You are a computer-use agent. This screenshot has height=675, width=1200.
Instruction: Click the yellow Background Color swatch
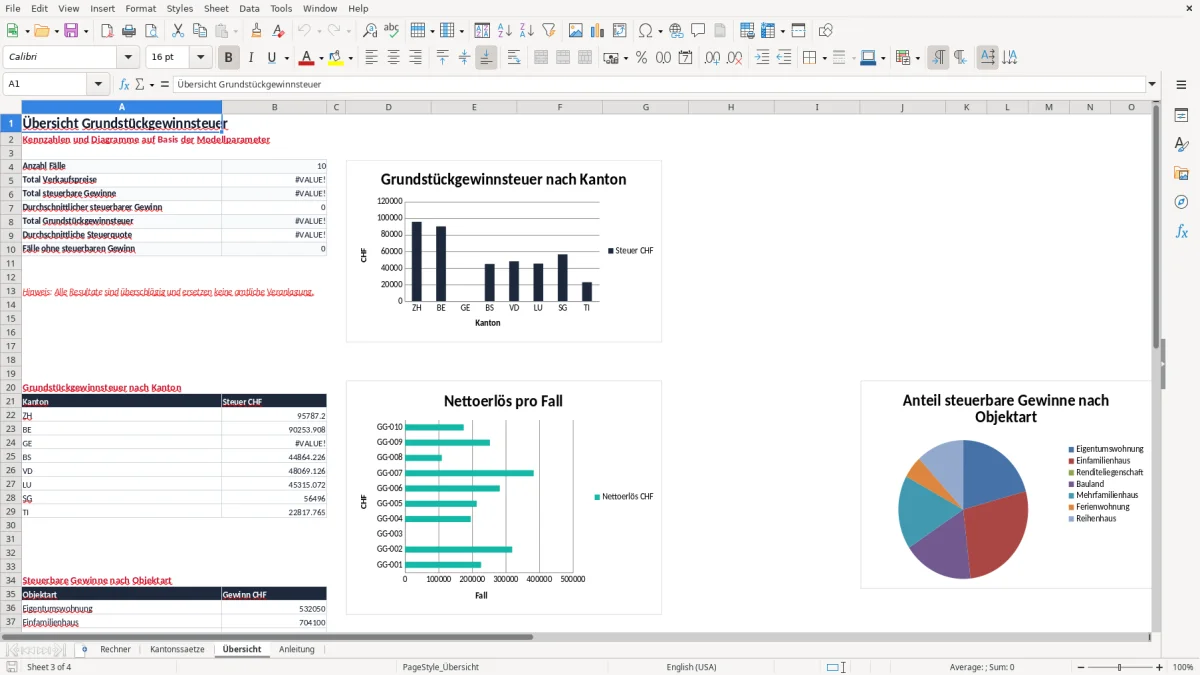point(336,58)
